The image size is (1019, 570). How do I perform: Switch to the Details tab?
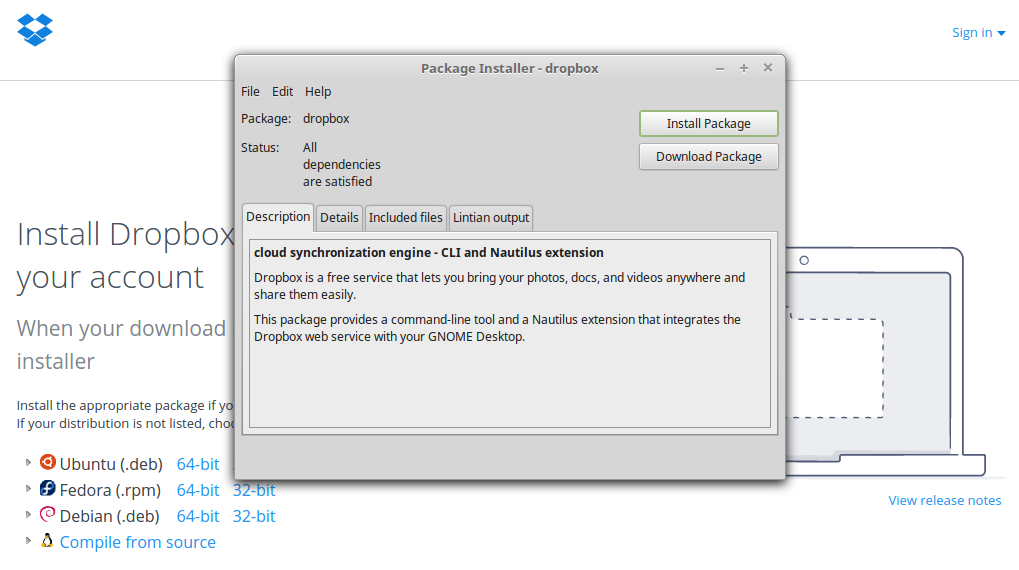point(339,218)
